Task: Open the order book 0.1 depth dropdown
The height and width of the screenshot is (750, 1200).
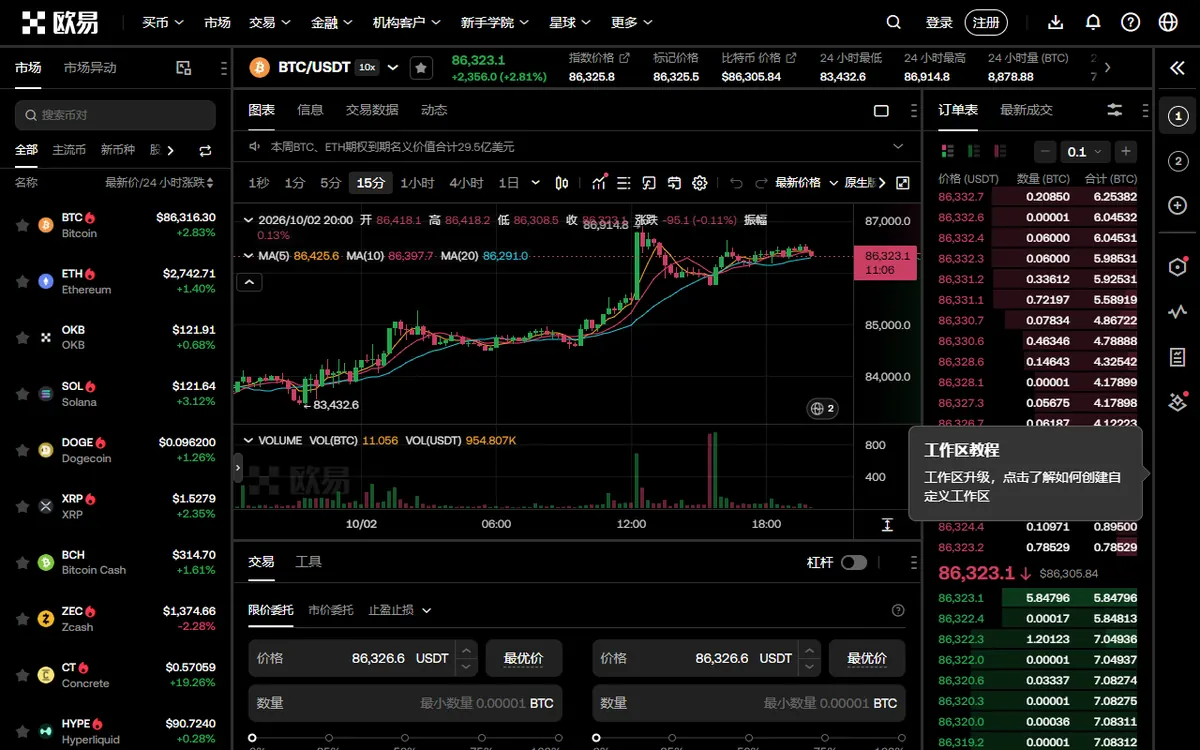Action: (x=1085, y=152)
